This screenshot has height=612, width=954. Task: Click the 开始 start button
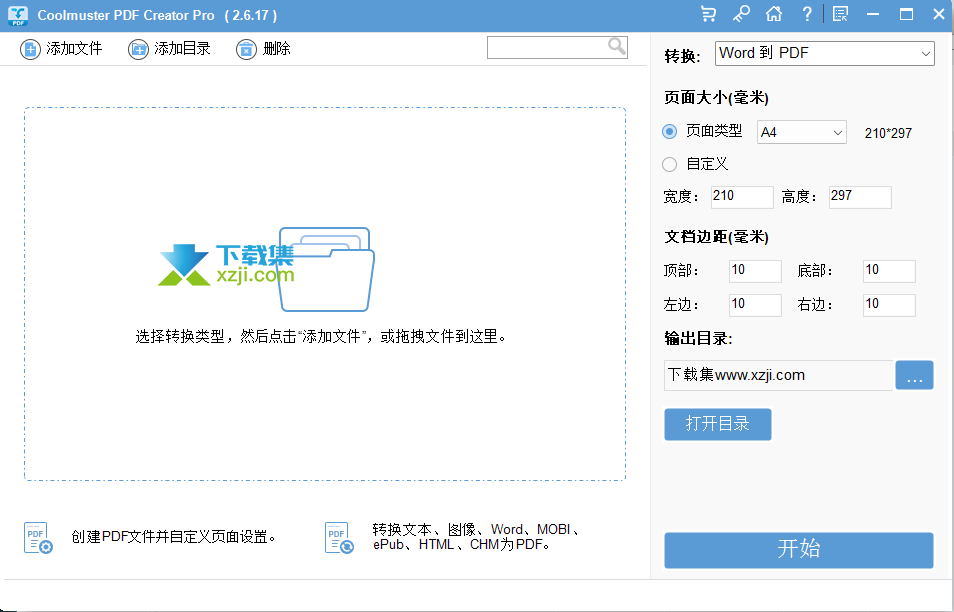coord(798,550)
